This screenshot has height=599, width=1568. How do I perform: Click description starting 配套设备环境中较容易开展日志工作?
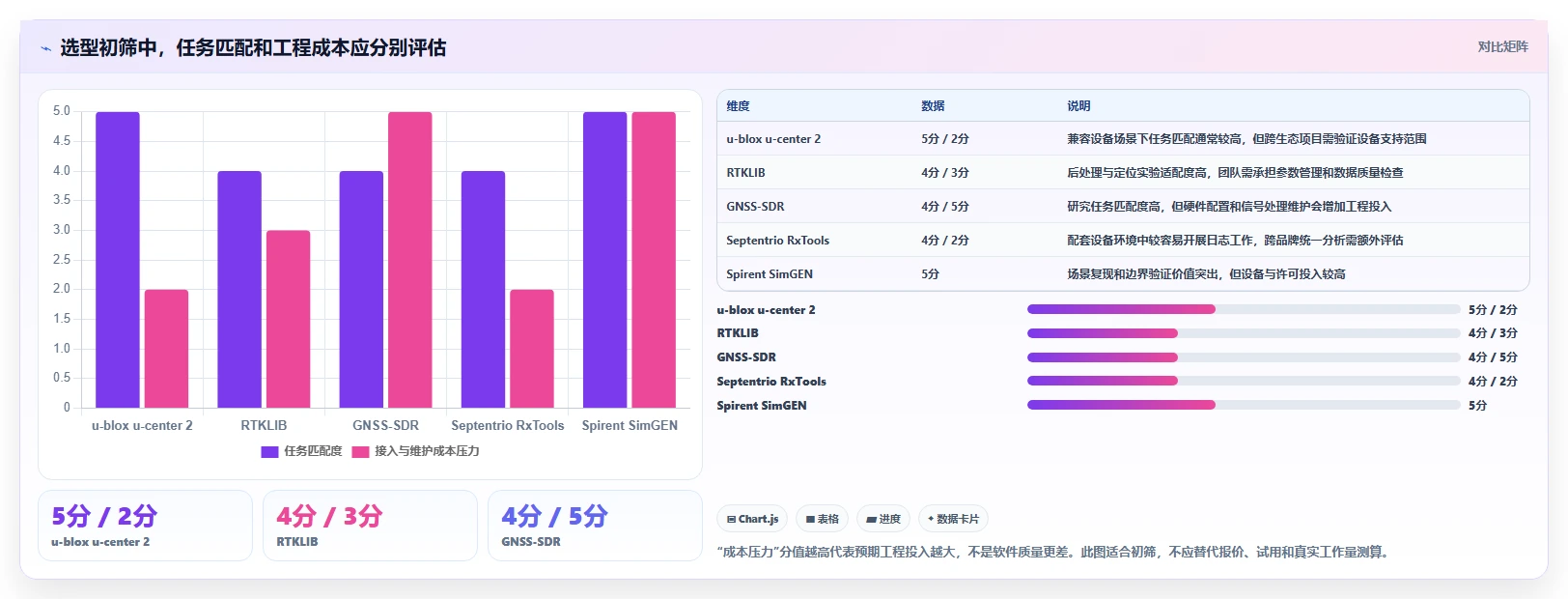(x=1235, y=241)
